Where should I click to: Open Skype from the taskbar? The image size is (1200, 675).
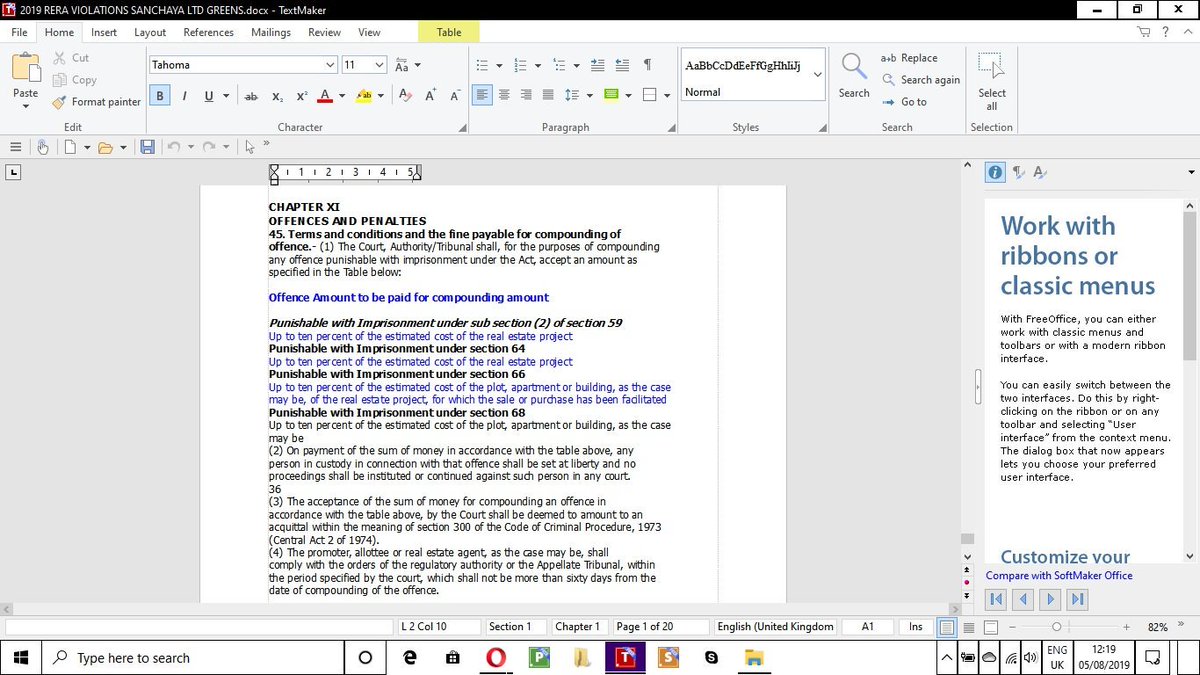tap(712, 658)
